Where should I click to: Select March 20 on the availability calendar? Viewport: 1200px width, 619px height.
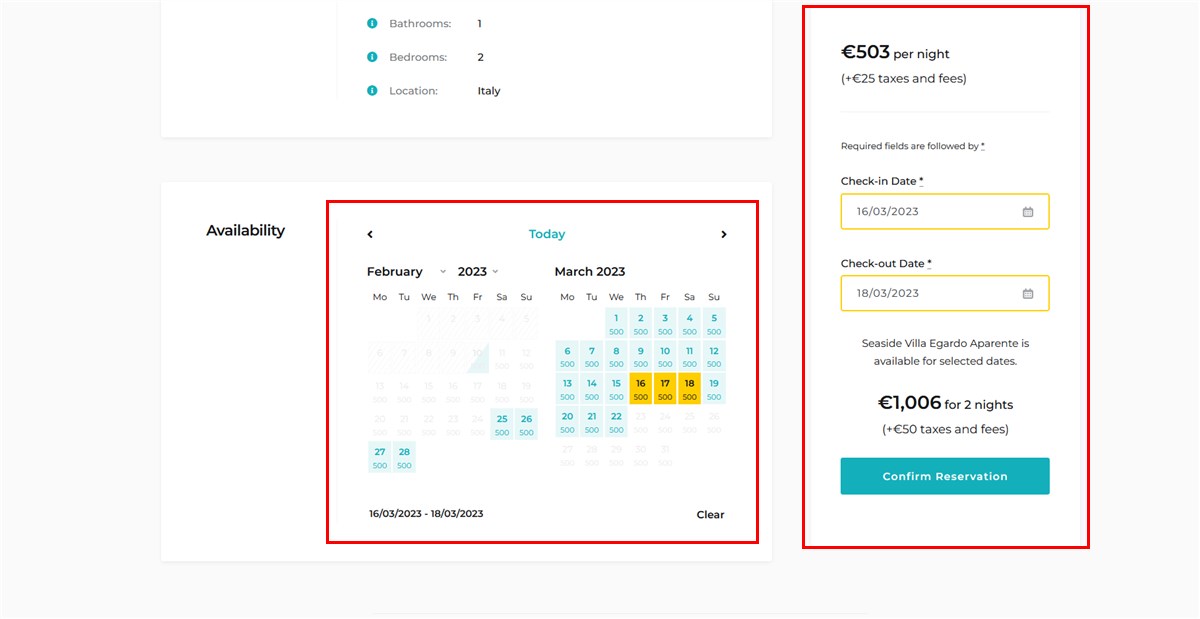coord(567,421)
